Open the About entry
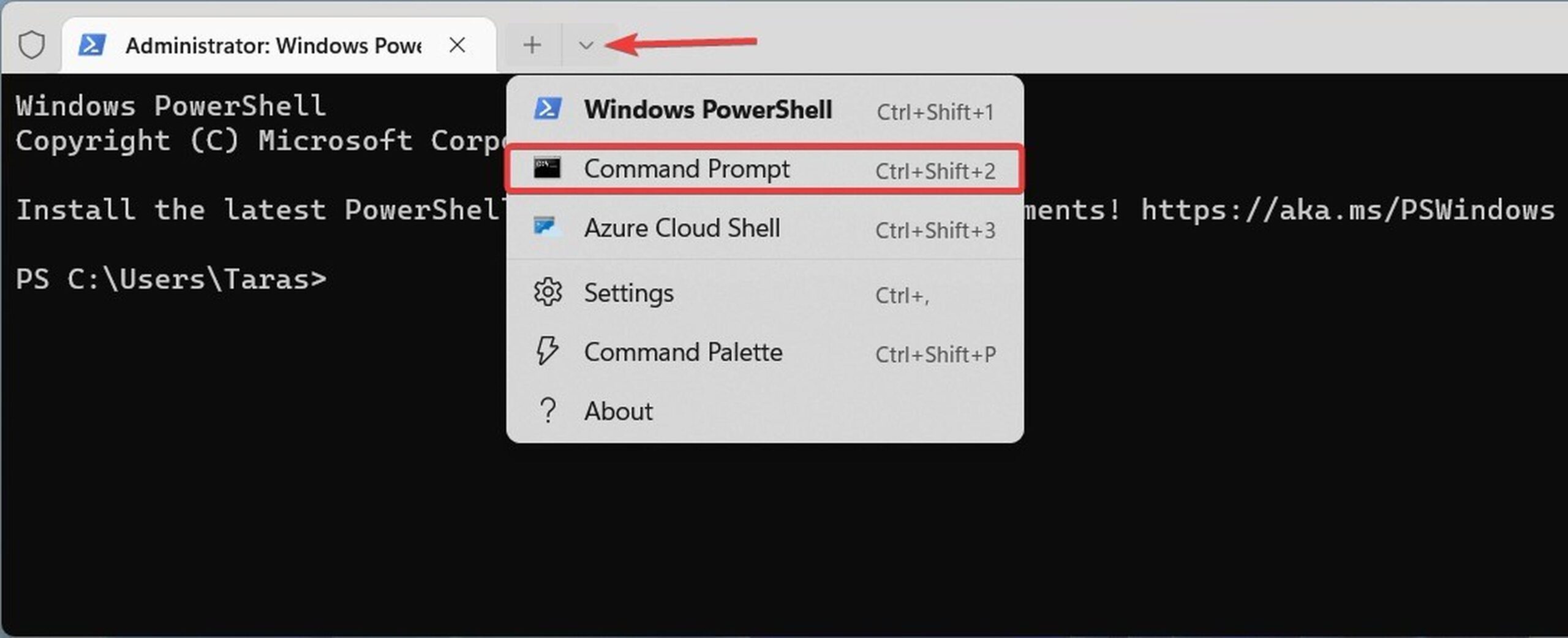 point(764,411)
